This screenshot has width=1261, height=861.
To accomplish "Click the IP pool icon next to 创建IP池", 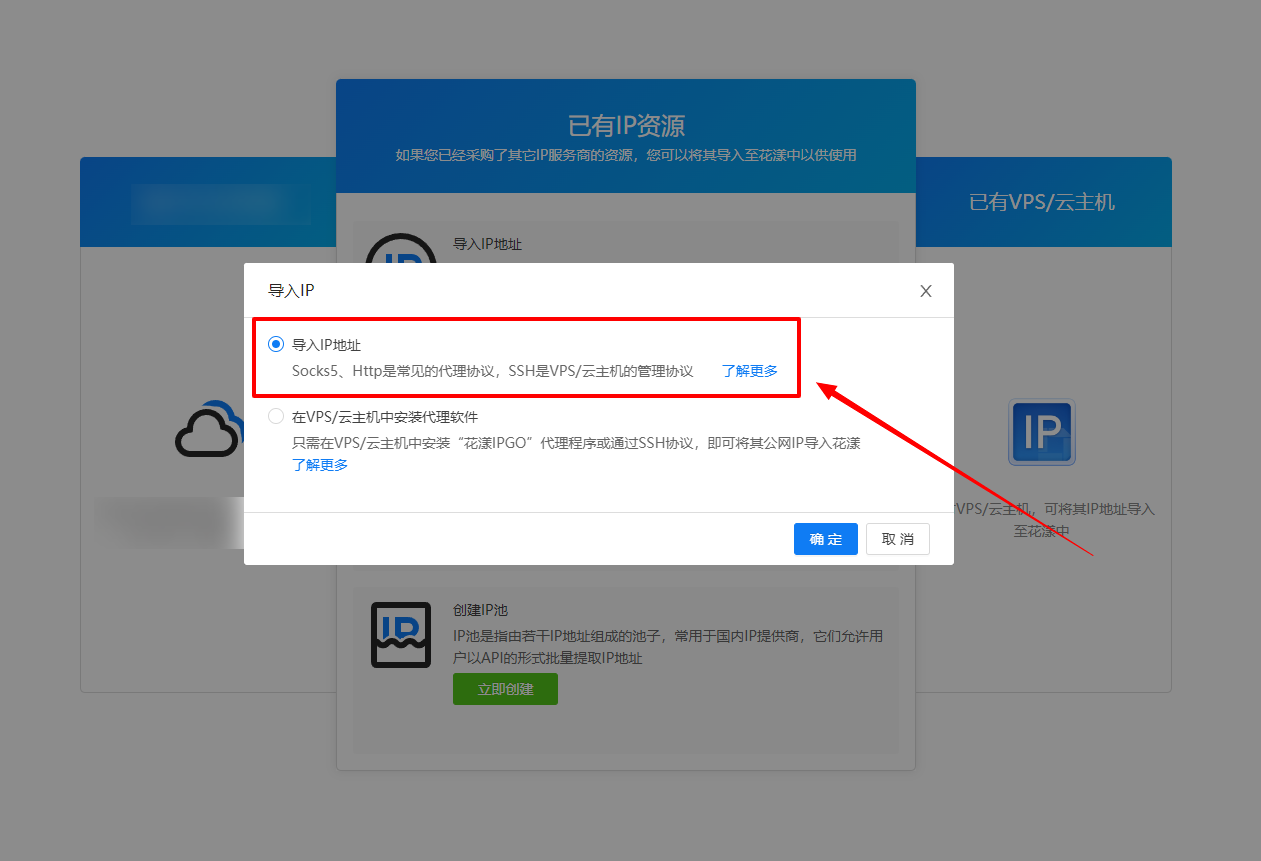I will tap(401, 633).
